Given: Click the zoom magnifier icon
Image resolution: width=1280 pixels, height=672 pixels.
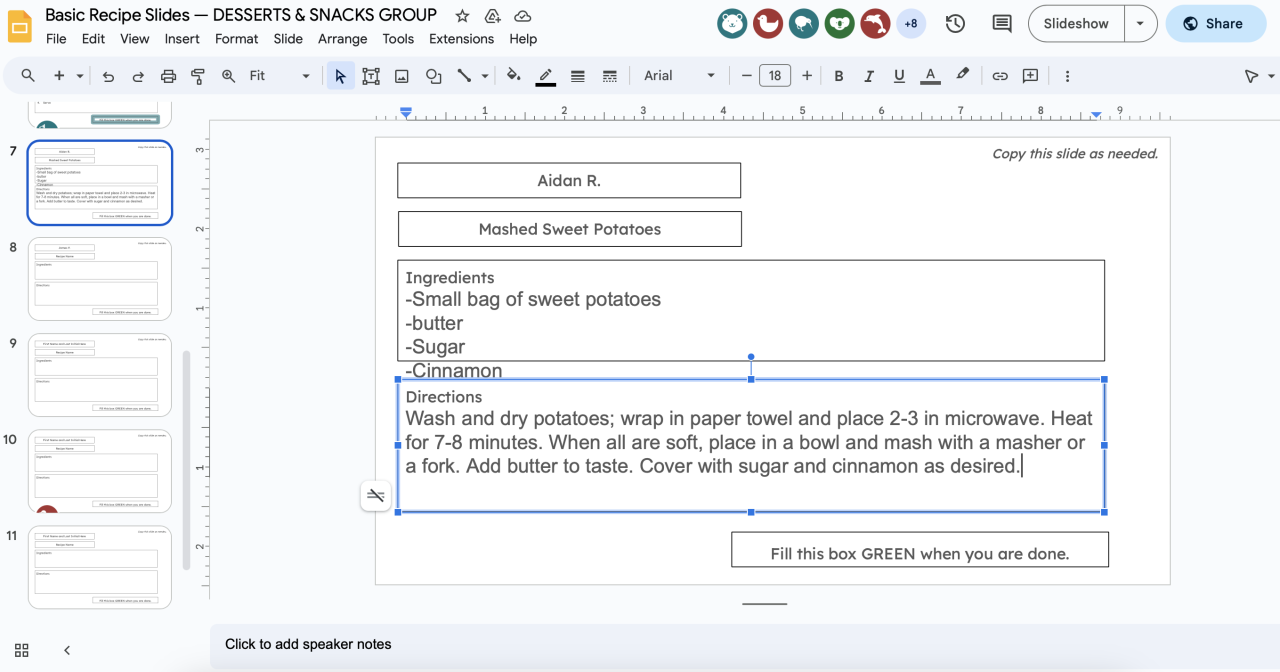Looking at the screenshot, I should 228,76.
